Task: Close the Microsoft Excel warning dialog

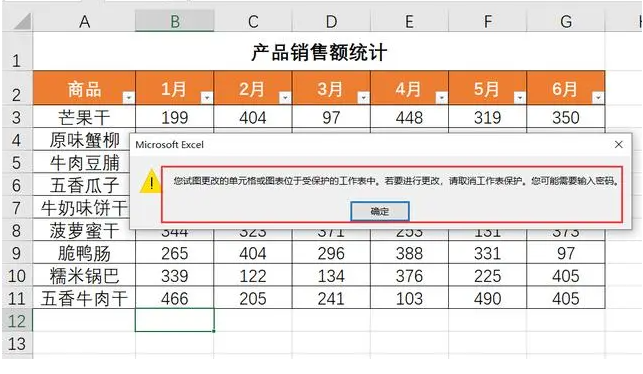Action: (619, 144)
